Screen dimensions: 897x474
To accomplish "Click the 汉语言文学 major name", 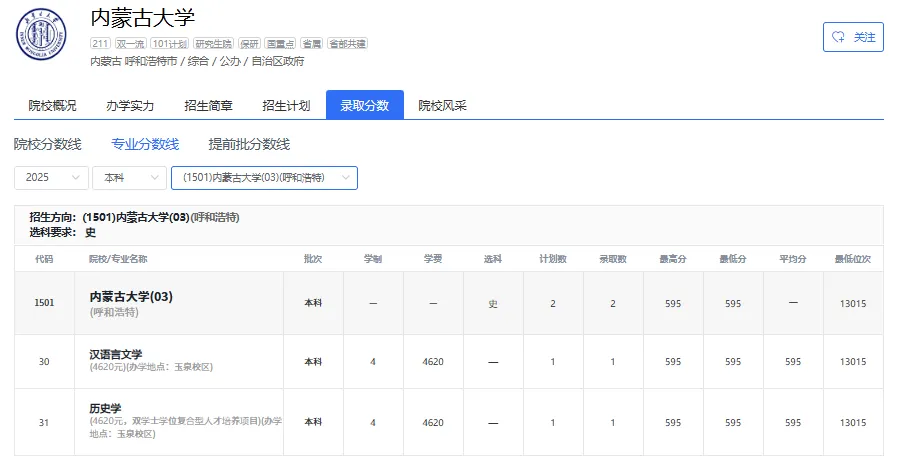I will 116,354.
